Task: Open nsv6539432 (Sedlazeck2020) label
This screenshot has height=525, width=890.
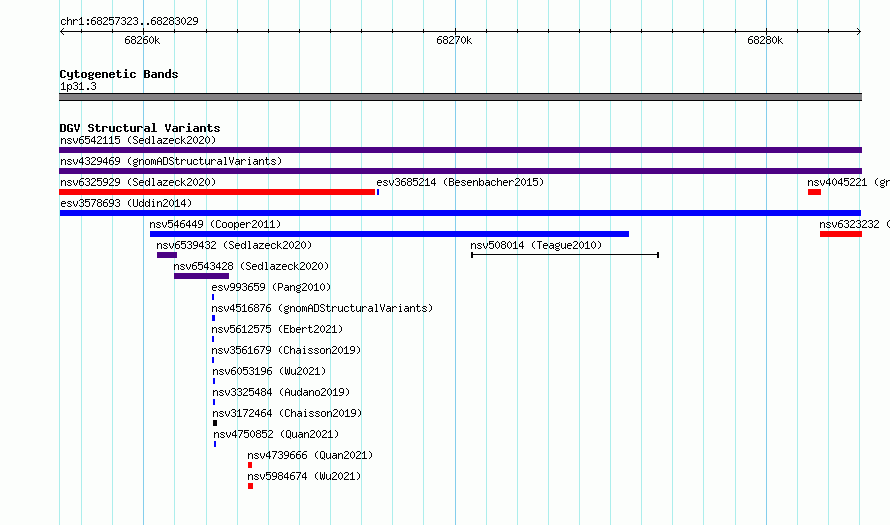Action: (x=234, y=245)
